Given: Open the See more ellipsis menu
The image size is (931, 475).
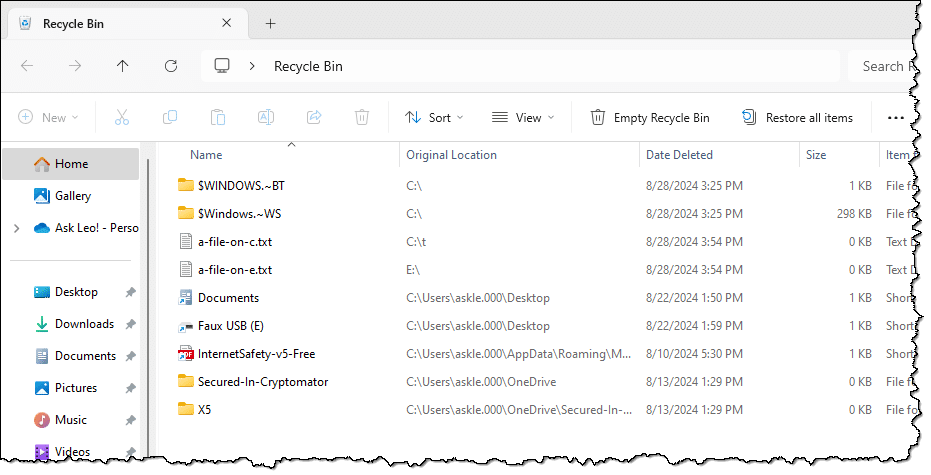Looking at the screenshot, I should [895, 118].
